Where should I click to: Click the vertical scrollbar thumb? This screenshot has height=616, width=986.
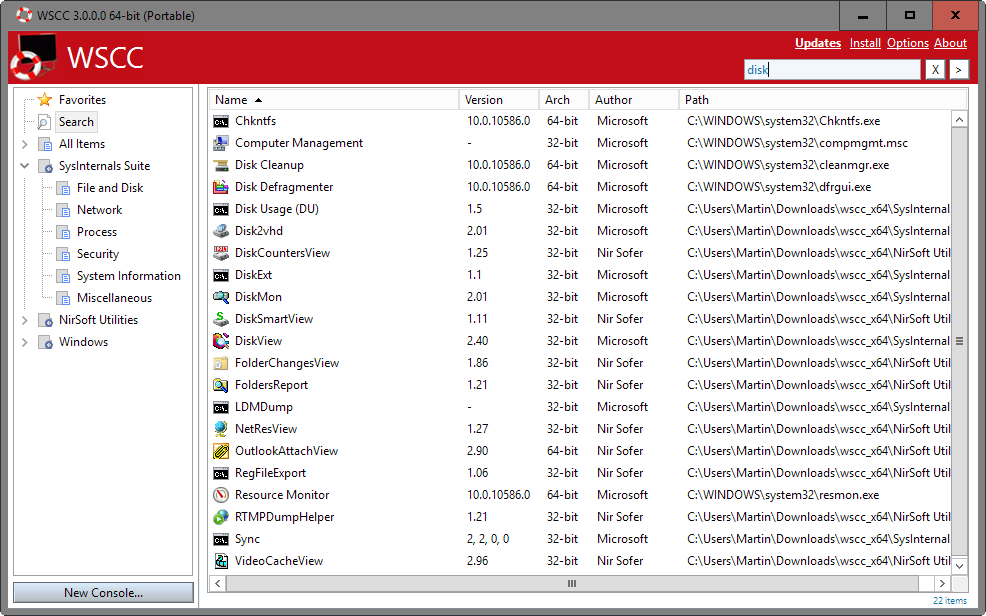[959, 341]
